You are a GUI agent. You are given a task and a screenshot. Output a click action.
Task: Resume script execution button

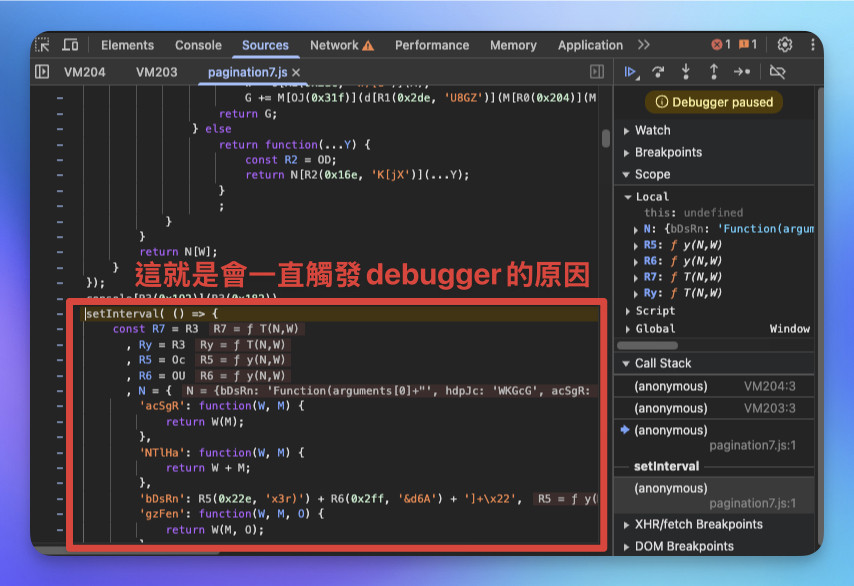coord(631,72)
